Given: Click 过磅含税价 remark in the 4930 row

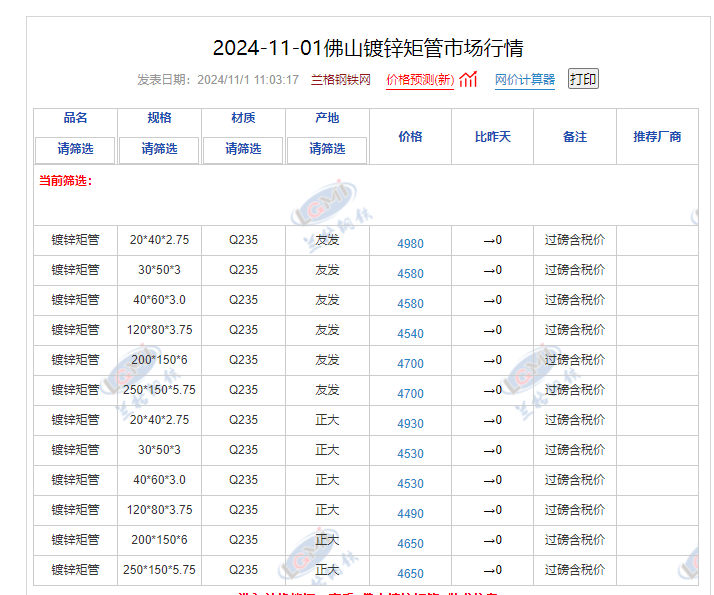Looking at the screenshot, I should click(575, 420).
